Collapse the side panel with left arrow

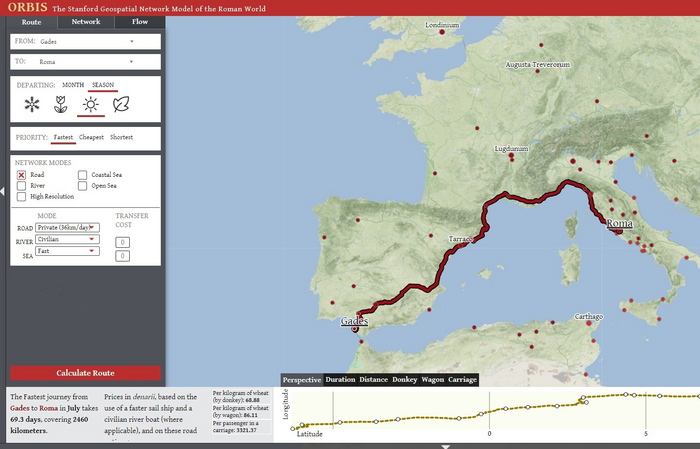coord(2,191)
